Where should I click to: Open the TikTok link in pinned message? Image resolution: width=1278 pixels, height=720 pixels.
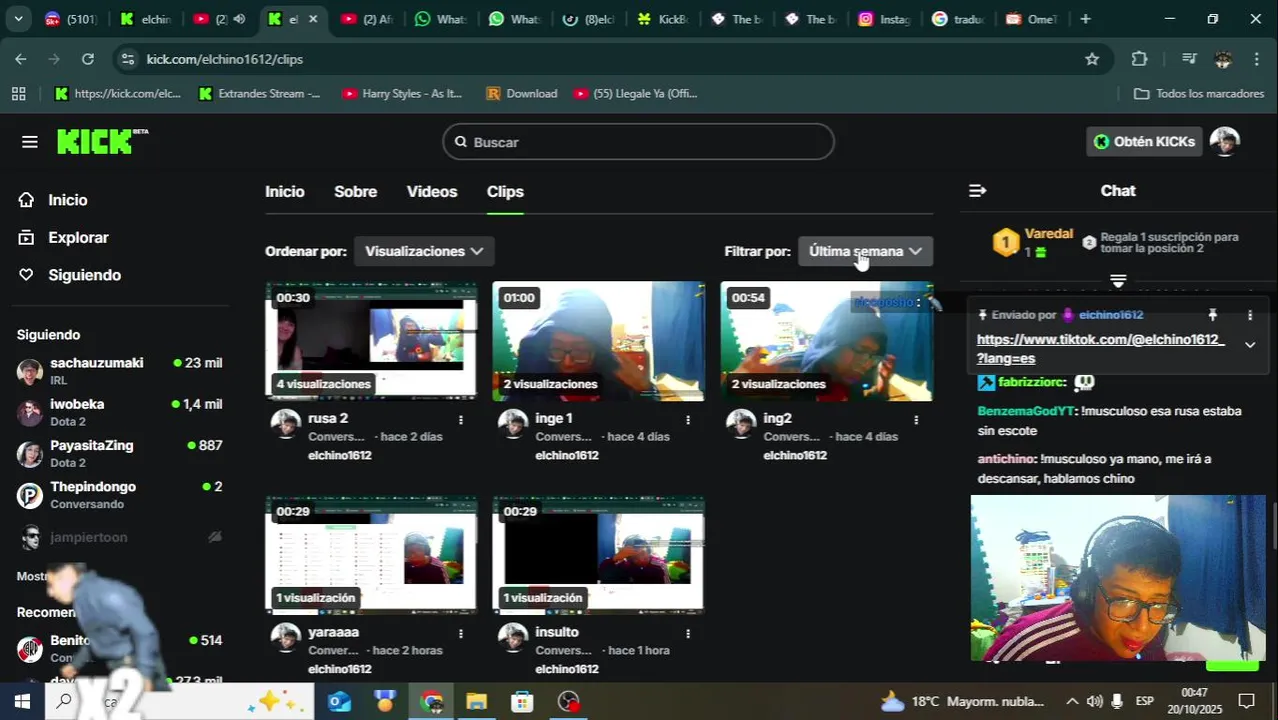click(1100, 349)
